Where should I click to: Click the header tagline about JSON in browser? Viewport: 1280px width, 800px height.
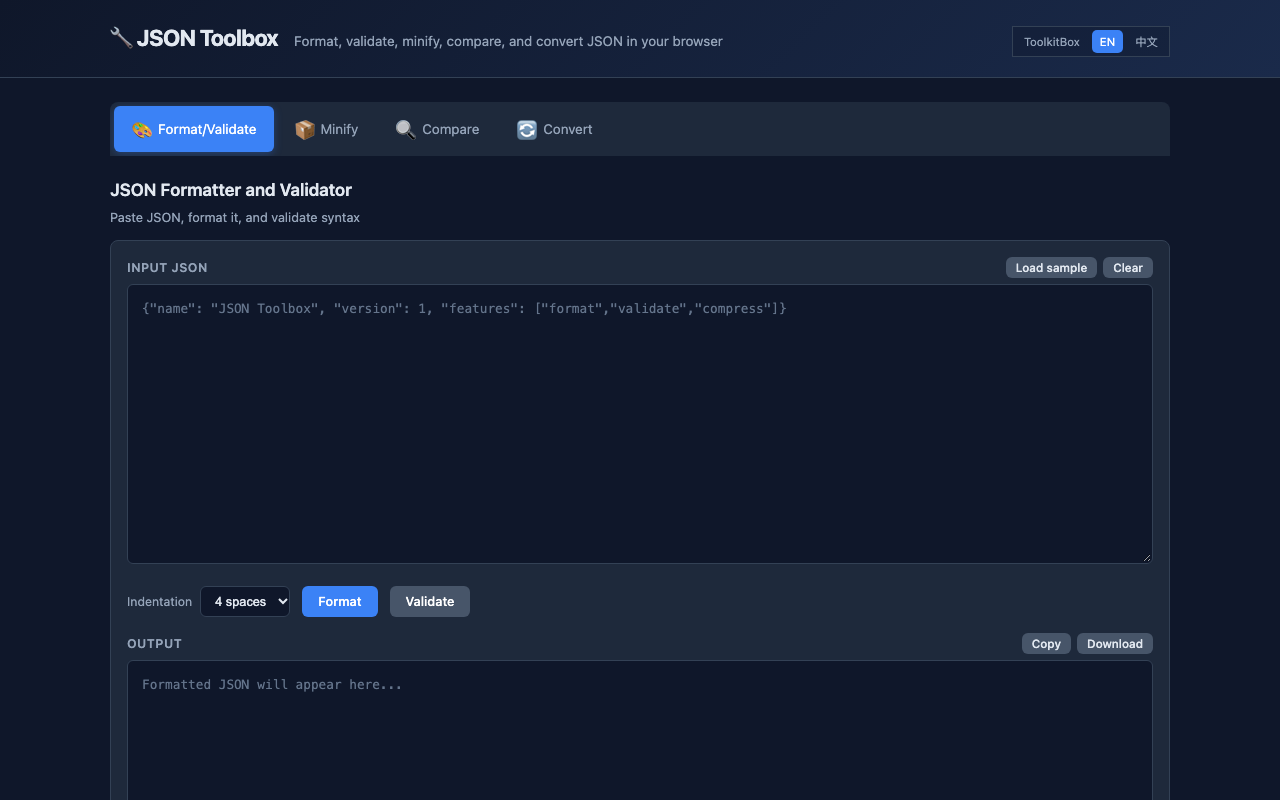point(508,41)
